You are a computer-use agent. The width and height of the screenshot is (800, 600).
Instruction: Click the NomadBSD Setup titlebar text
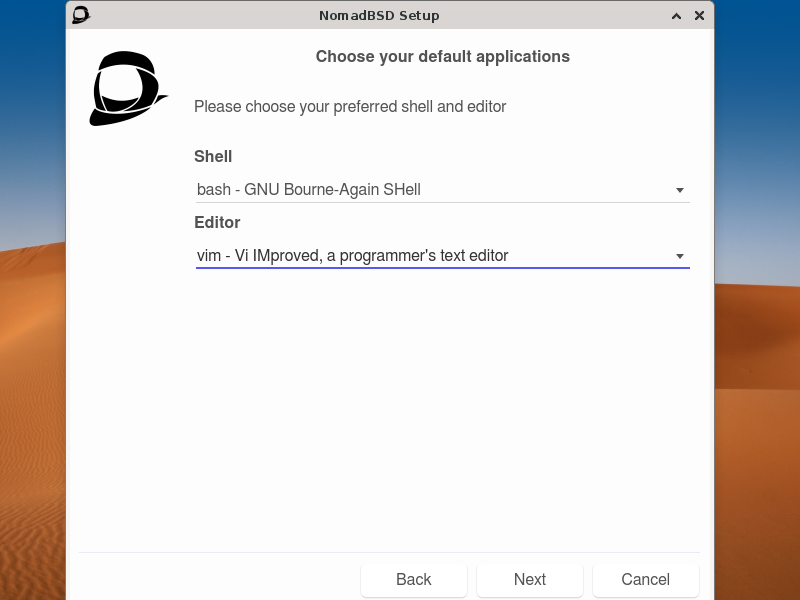pyautogui.click(x=379, y=15)
